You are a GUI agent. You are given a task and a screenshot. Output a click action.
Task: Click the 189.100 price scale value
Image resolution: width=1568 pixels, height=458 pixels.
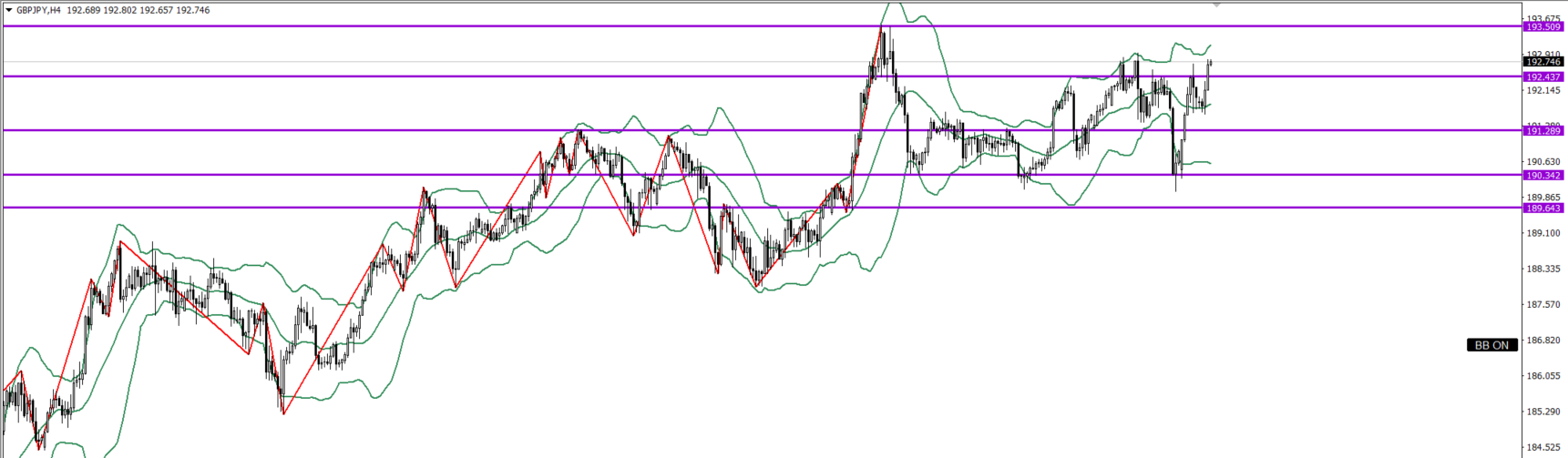pos(1543,233)
